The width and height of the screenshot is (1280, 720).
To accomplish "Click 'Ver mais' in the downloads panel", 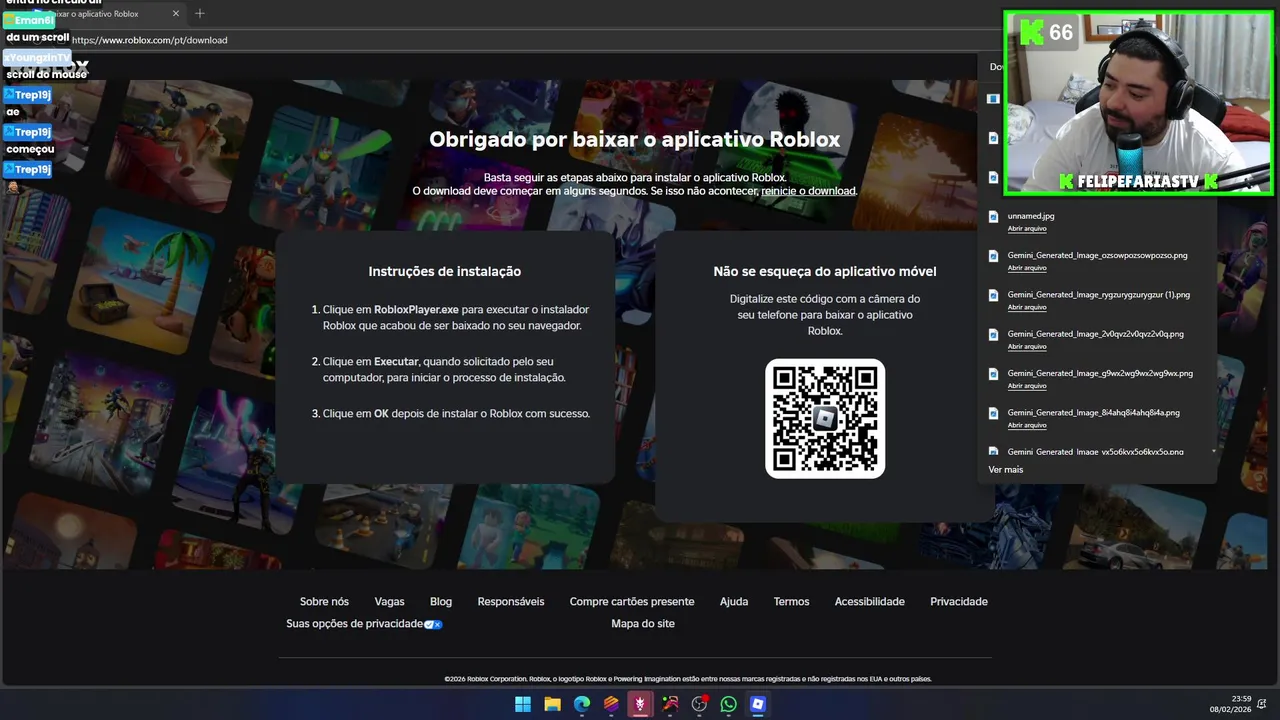I will click(1006, 470).
